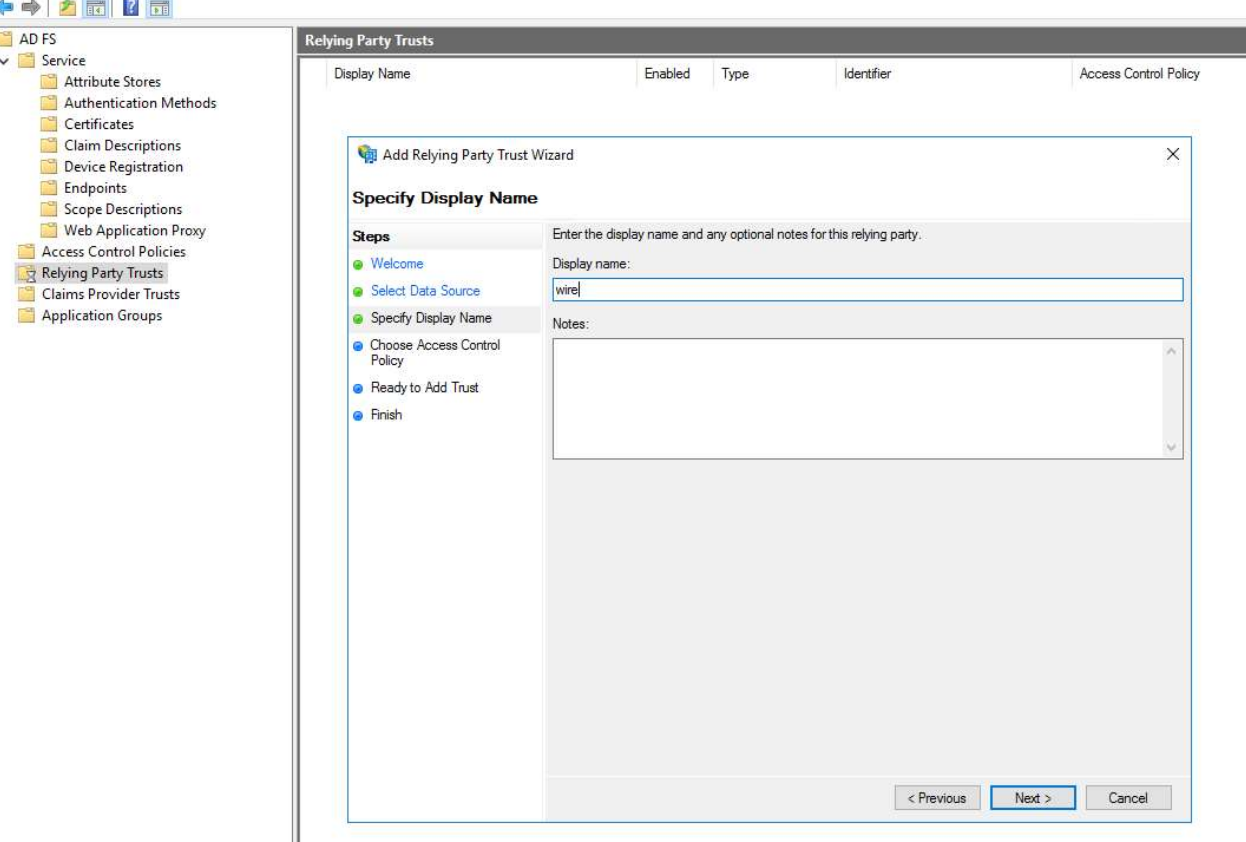Screen dimensions: 1246x842
Task: Click the wizard icon in dialog title
Action: pyautogui.click(x=367, y=155)
